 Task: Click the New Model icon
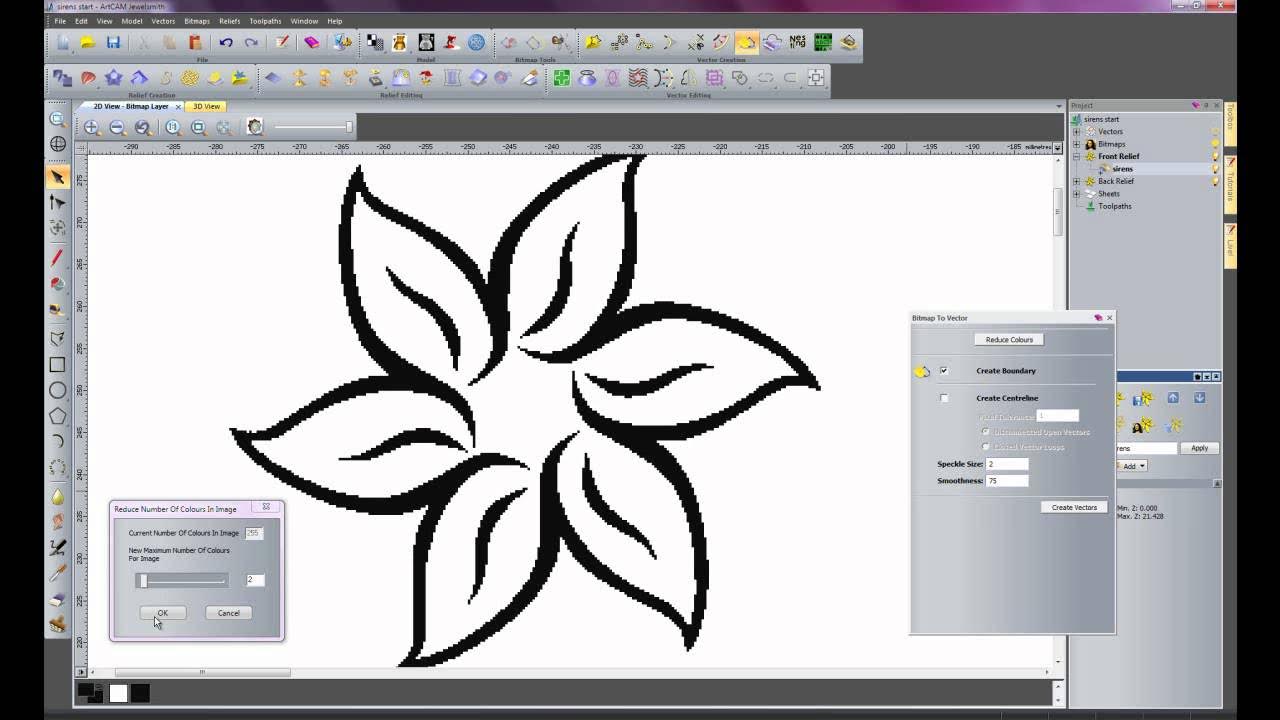[62, 42]
